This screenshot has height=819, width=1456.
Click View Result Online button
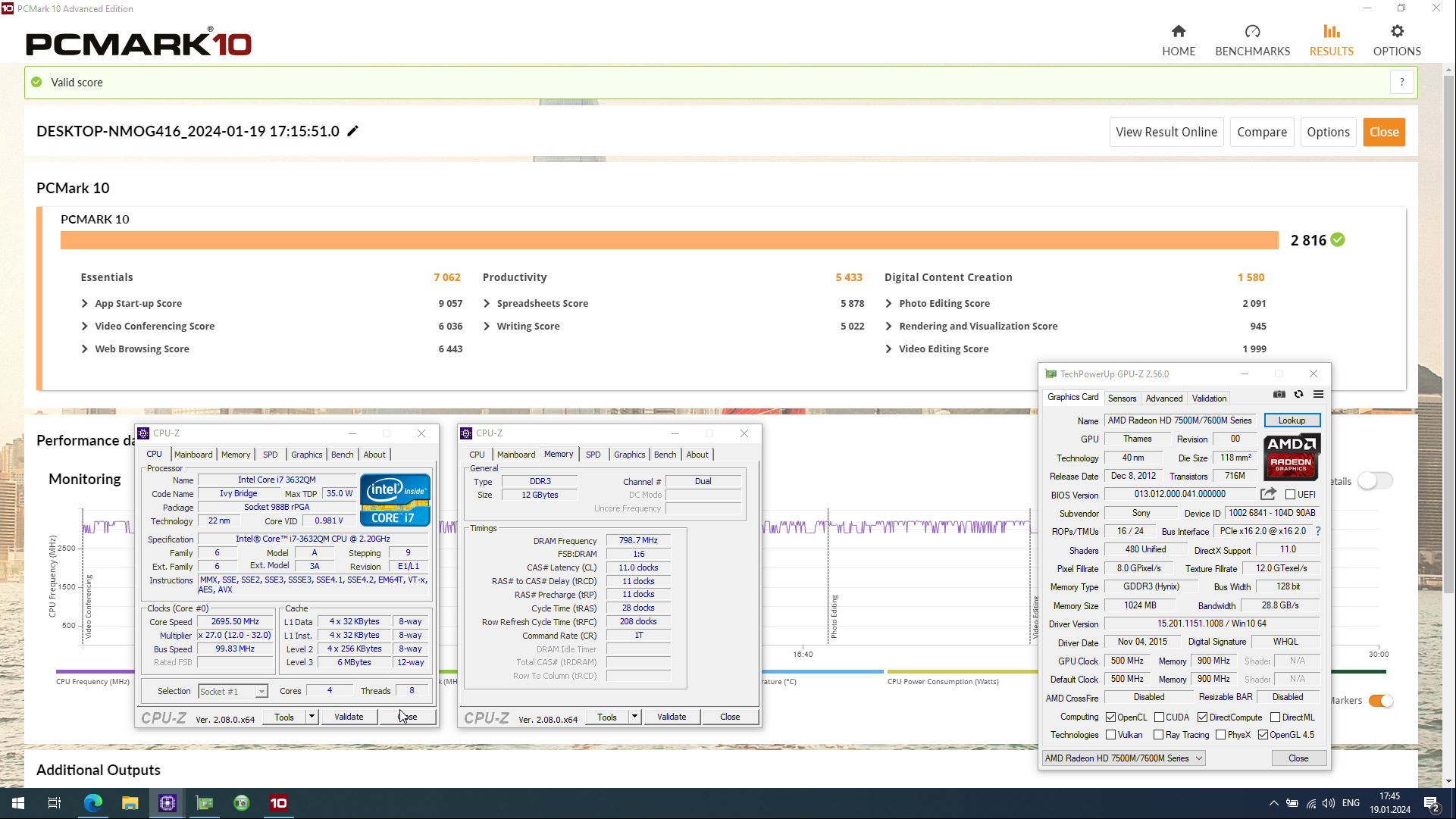[x=1166, y=132]
